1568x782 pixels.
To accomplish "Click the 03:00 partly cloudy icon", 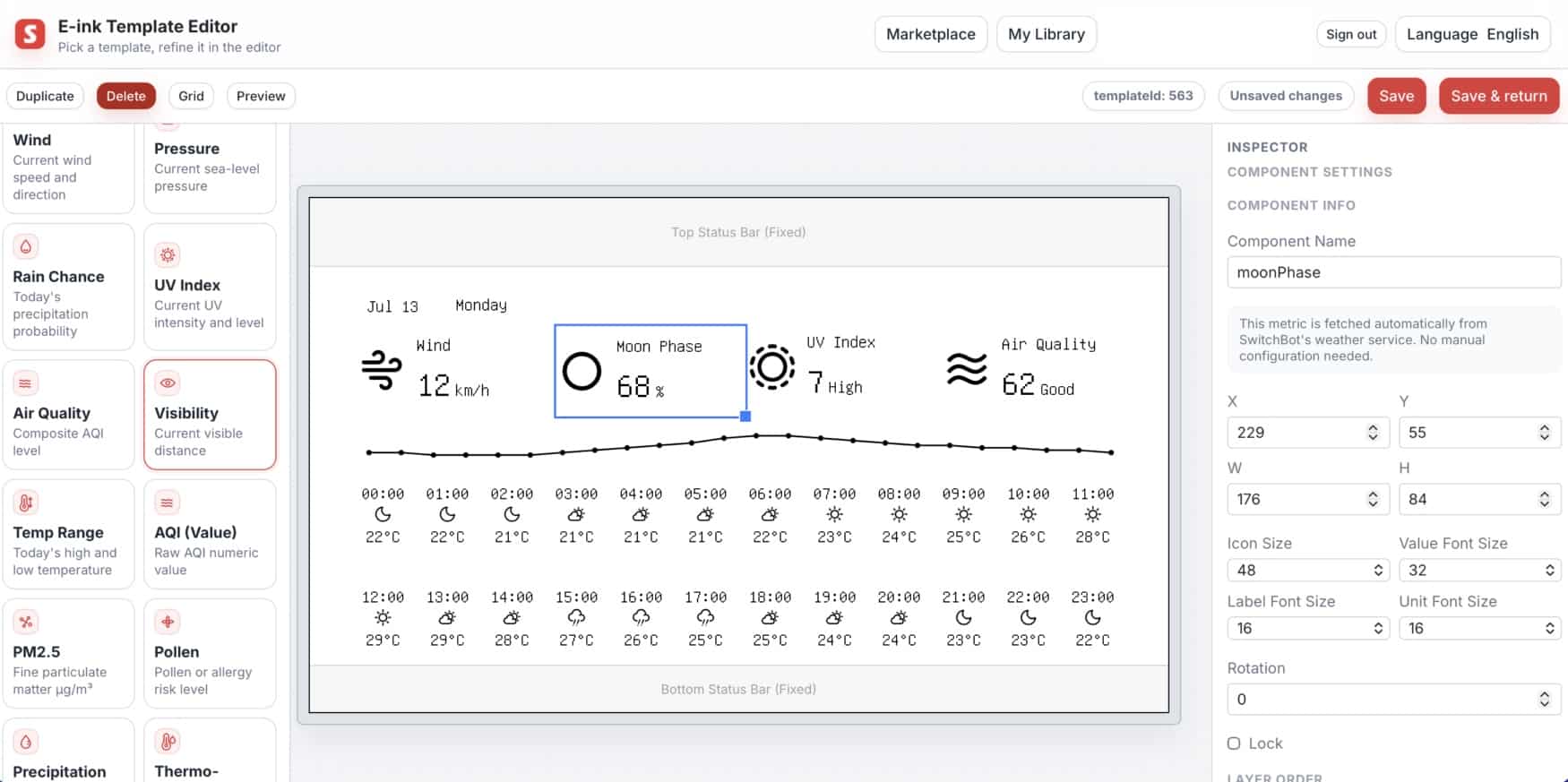I will point(576,514).
